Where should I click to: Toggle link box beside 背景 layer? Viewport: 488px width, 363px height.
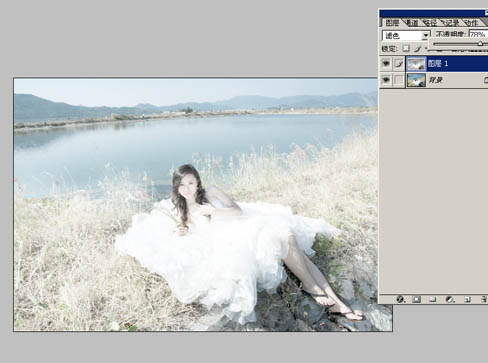point(399,80)
